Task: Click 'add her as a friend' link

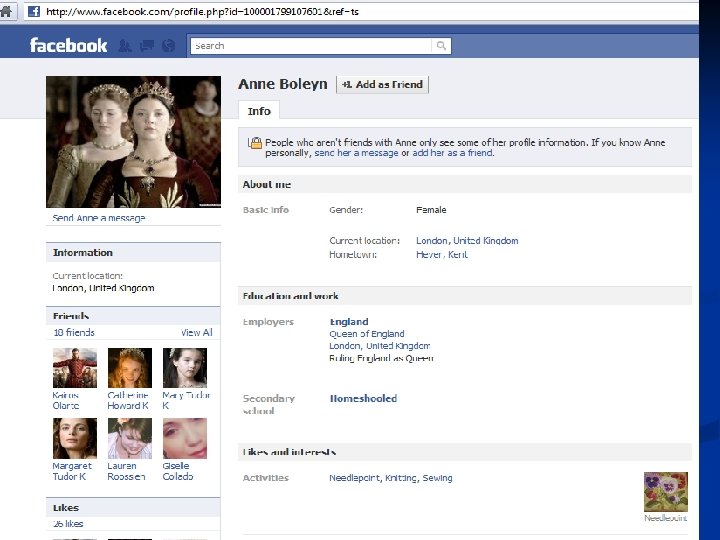Action: point(453,153)
